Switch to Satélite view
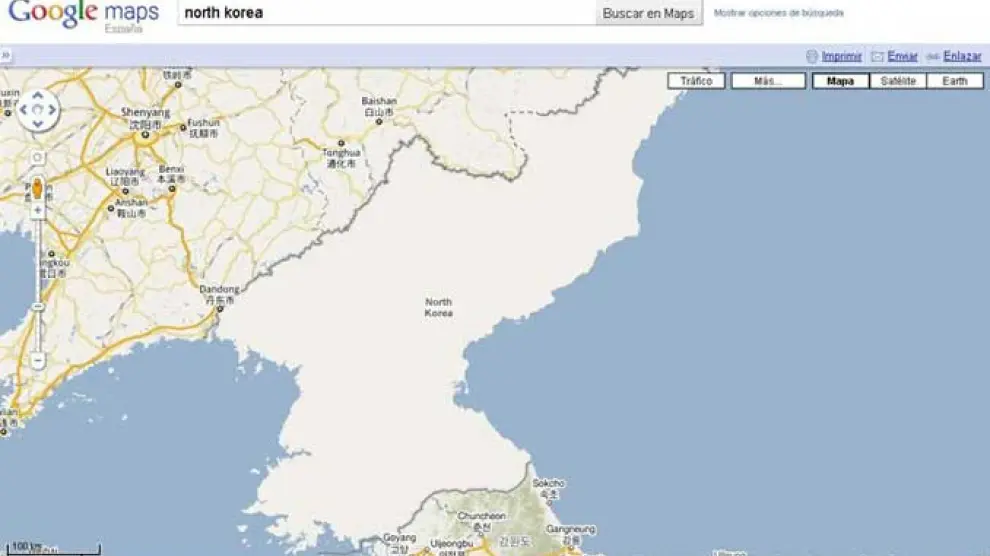Image resolution: width=990 pixels, height=556 pixels. pyautogui.click(x=897, y=81)
